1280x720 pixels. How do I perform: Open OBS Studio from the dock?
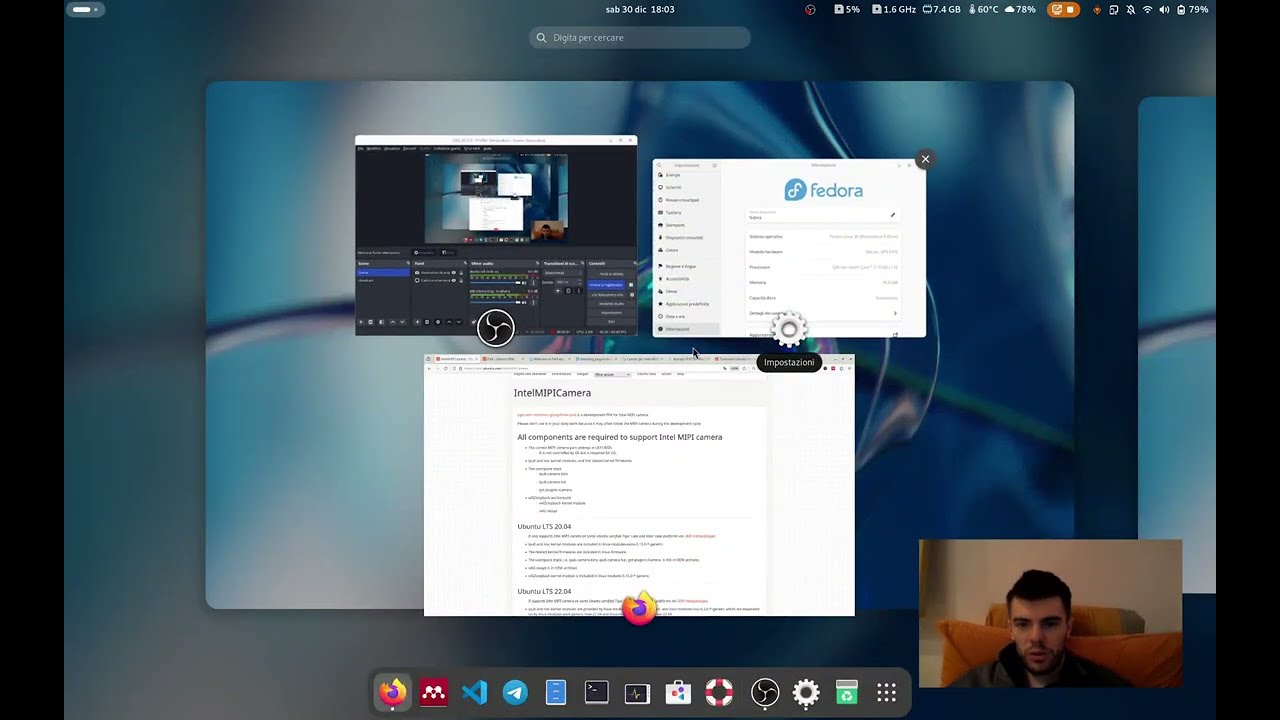765,692
